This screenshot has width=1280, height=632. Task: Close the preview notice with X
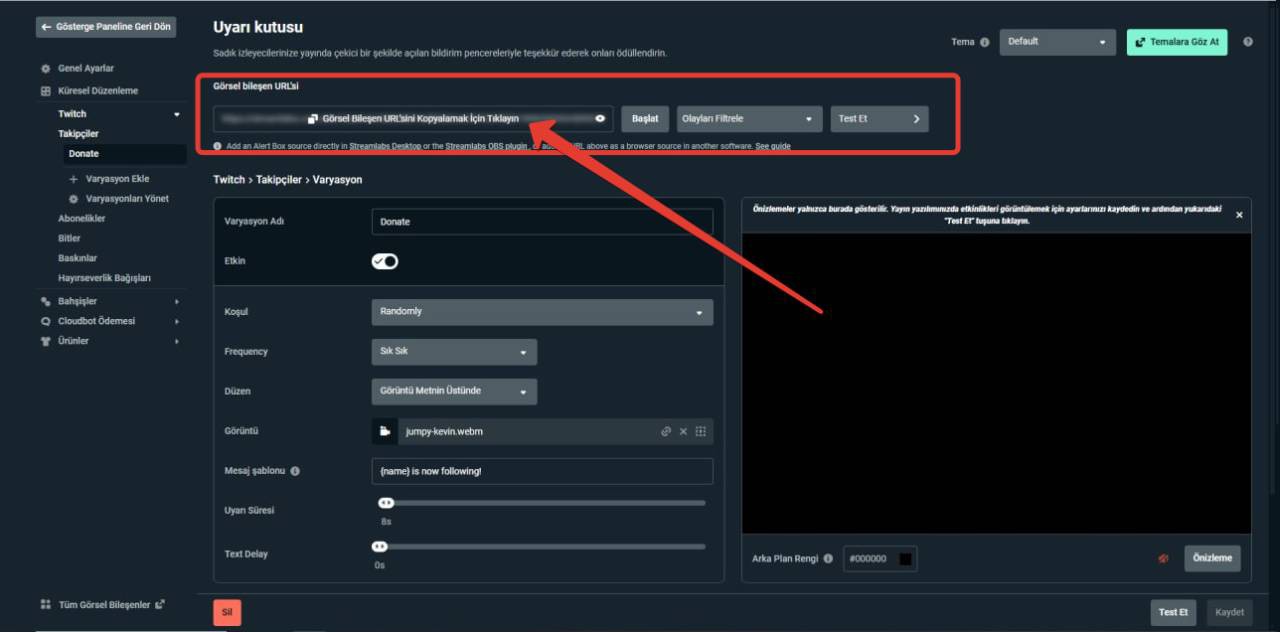pos(1239,215)
